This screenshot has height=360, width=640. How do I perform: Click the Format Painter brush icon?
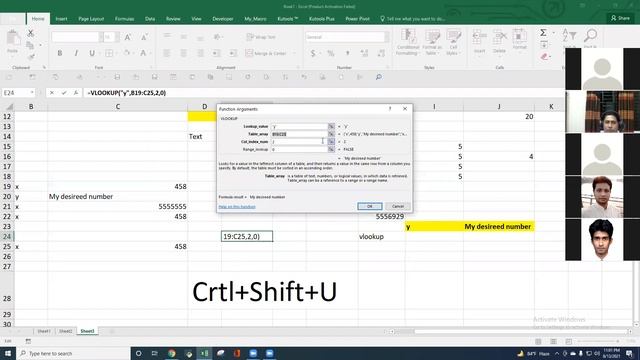point(31,57)
